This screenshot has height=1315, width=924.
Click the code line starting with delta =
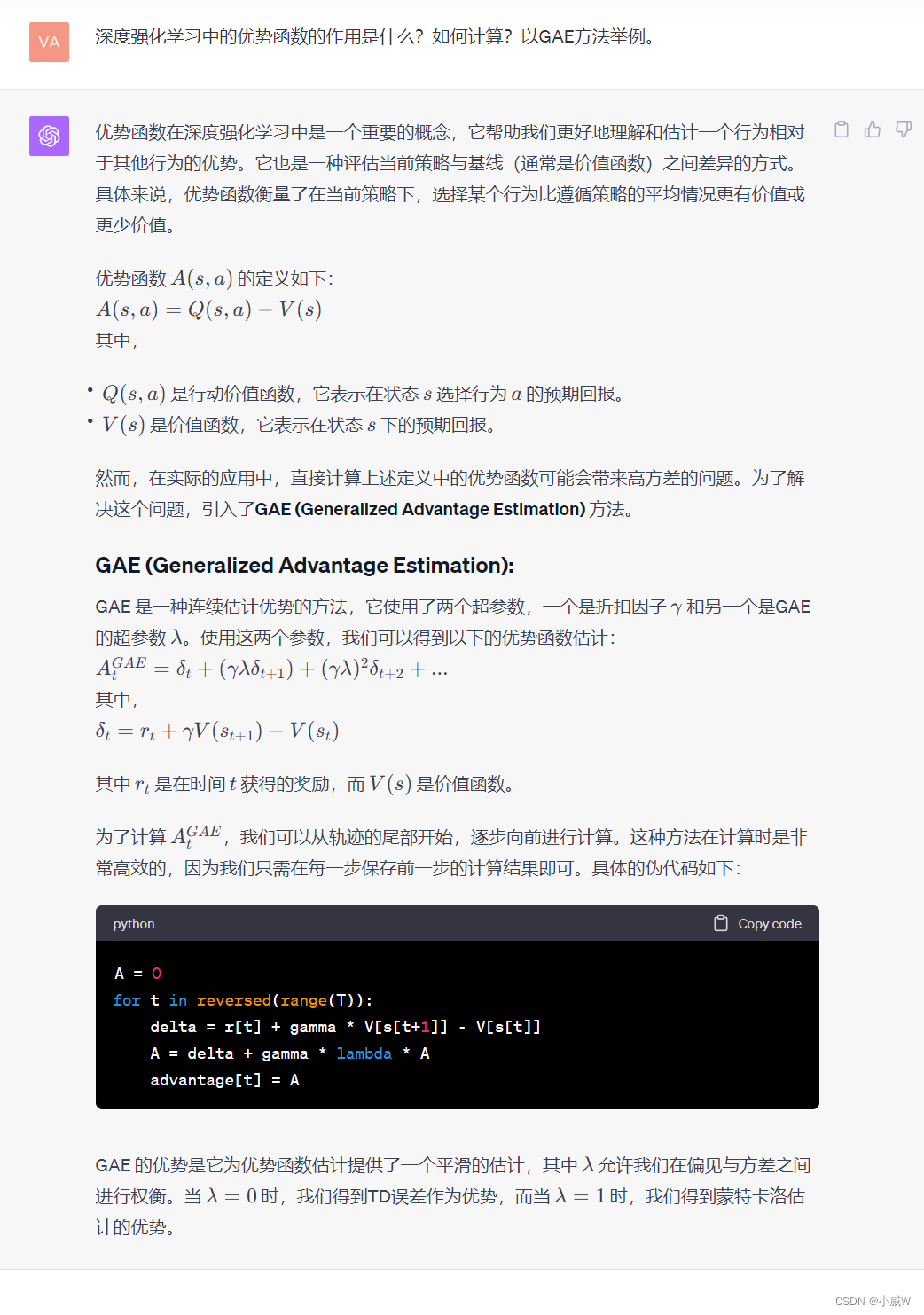(x=345, y=1027)
